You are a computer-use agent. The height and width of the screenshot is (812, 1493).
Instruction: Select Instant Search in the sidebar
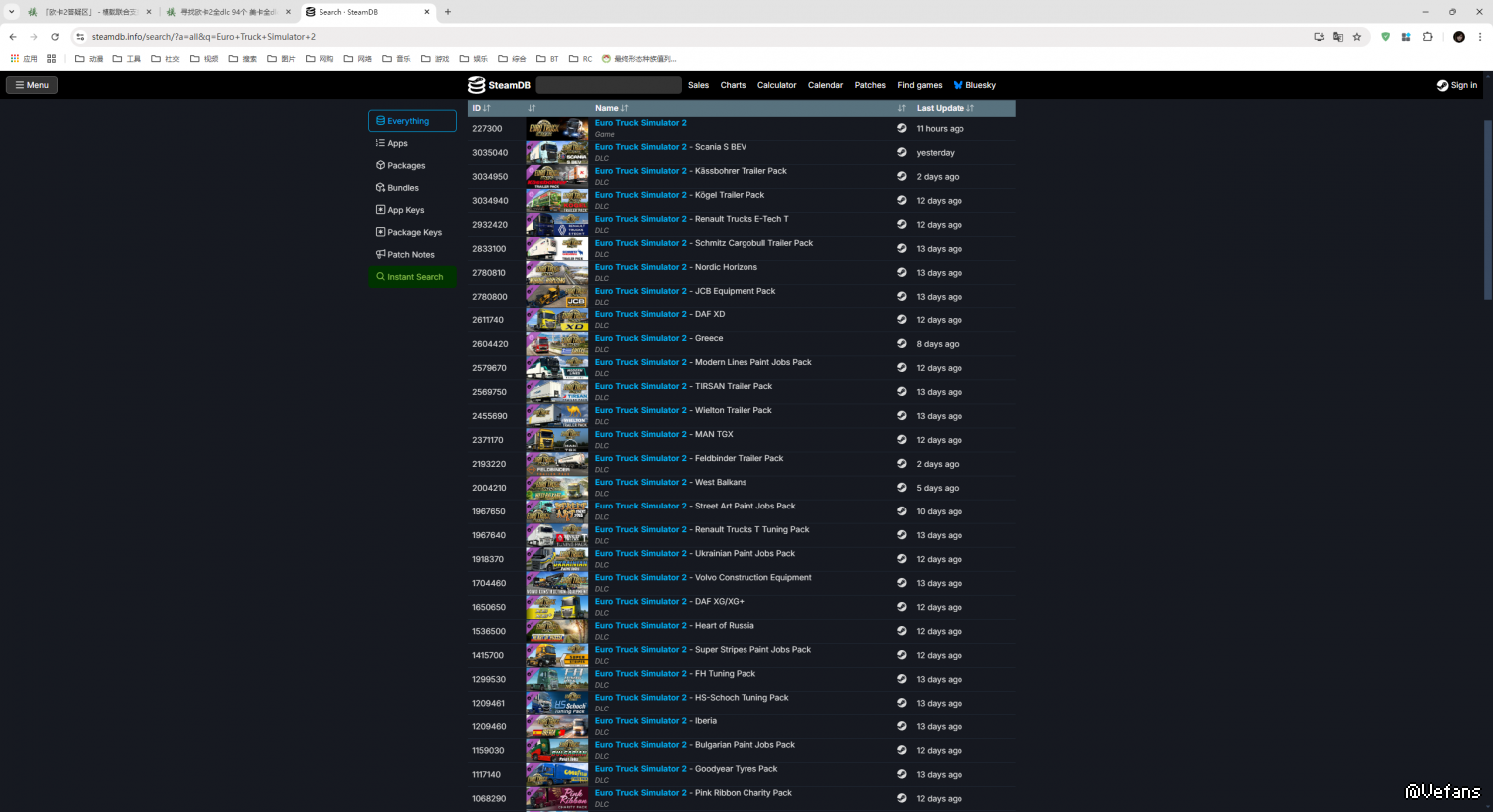pos(414,277)
